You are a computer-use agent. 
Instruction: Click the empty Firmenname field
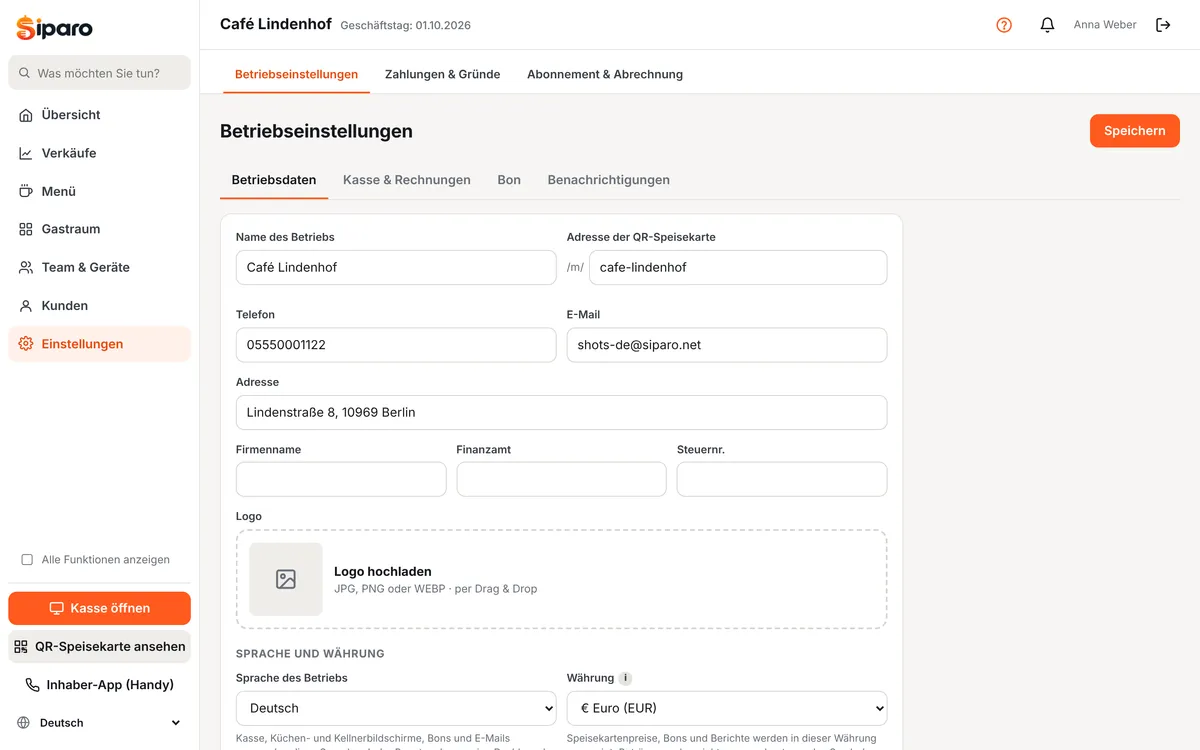(341, 479)
